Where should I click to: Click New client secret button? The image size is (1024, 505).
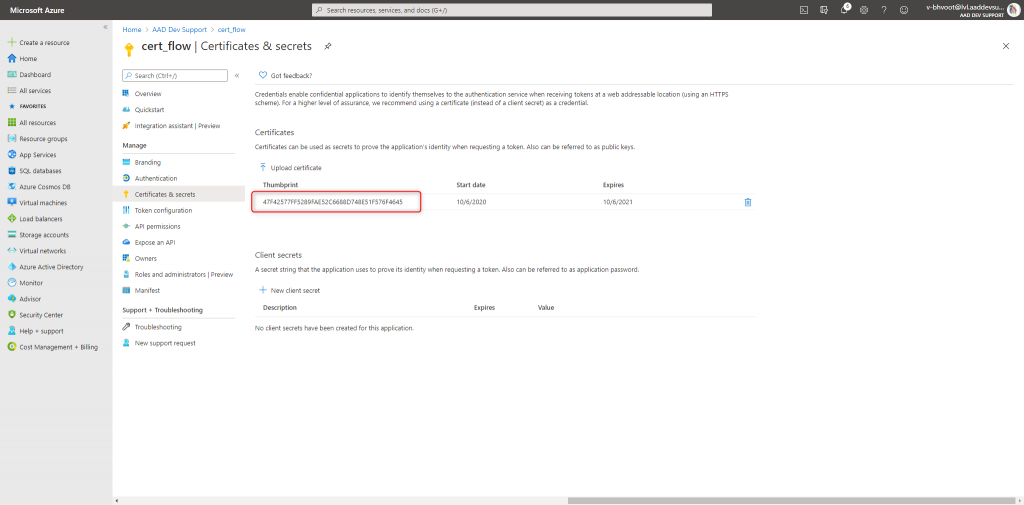tap(289, 290)
